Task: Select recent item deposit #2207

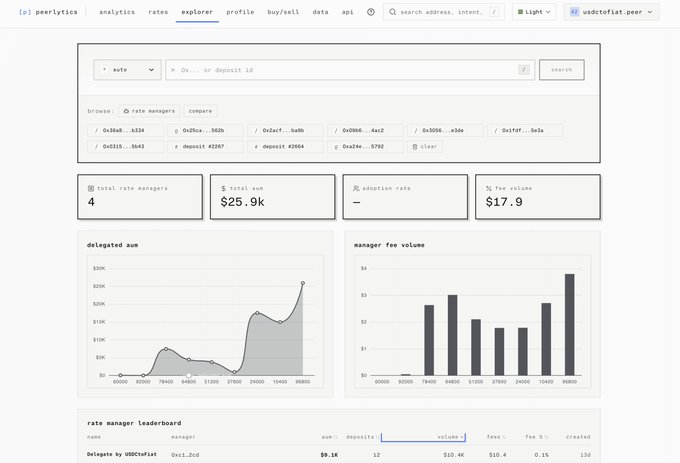Action: click(204, 146)
